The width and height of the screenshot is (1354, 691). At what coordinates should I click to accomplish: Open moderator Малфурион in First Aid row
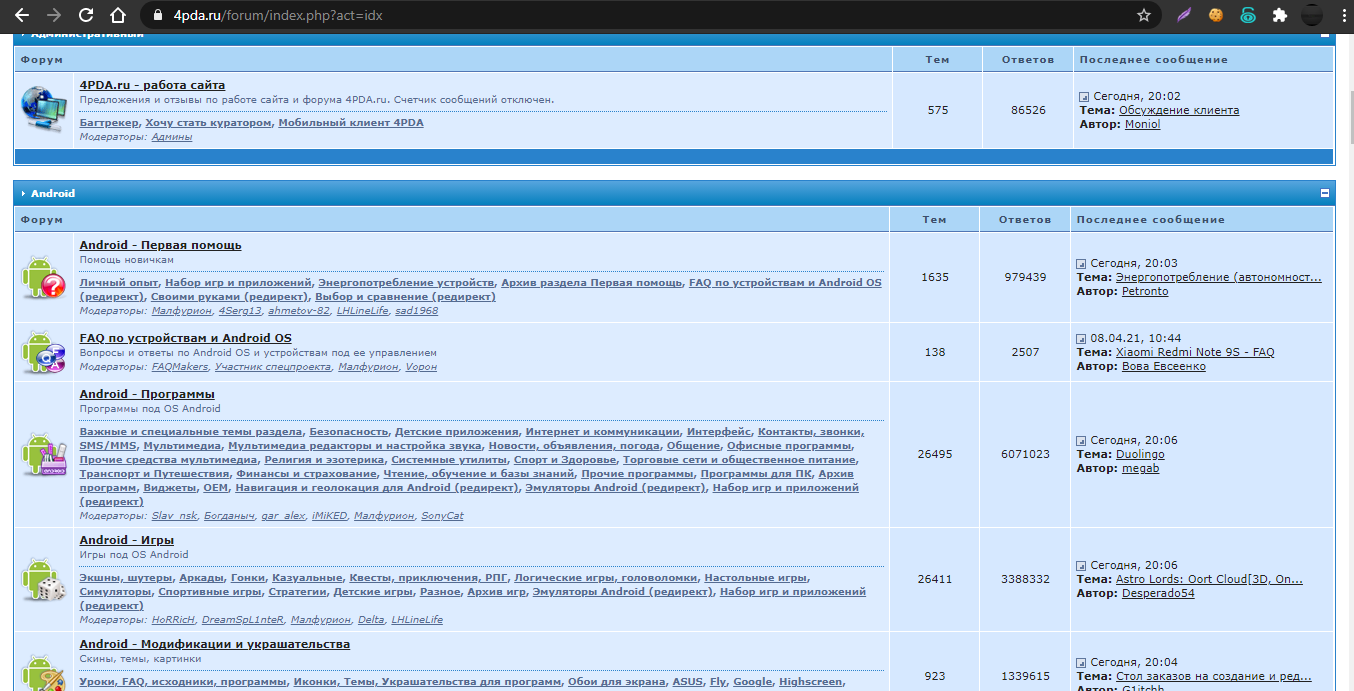181,311
